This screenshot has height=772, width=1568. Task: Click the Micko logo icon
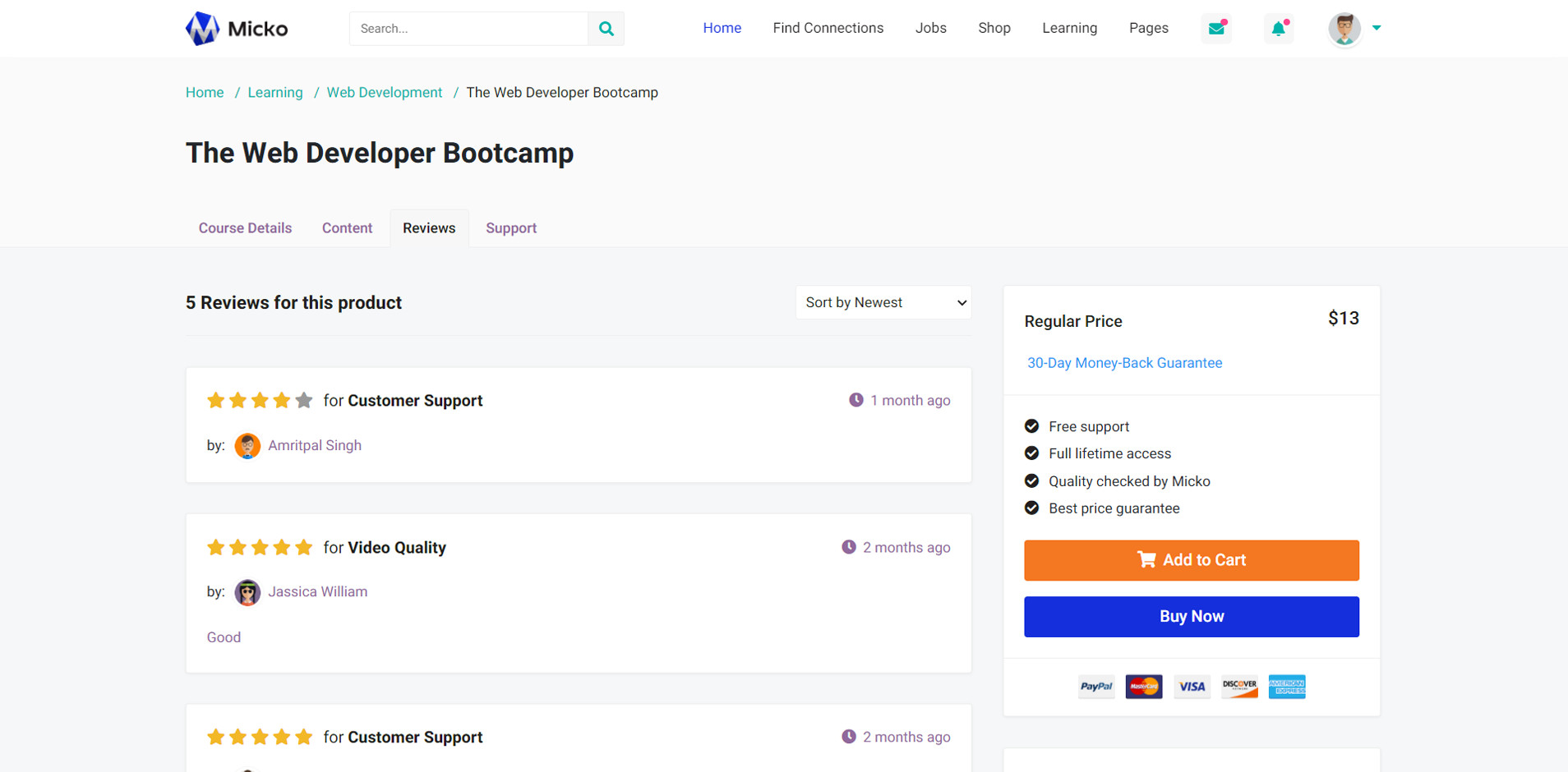(x=202, y=29)
